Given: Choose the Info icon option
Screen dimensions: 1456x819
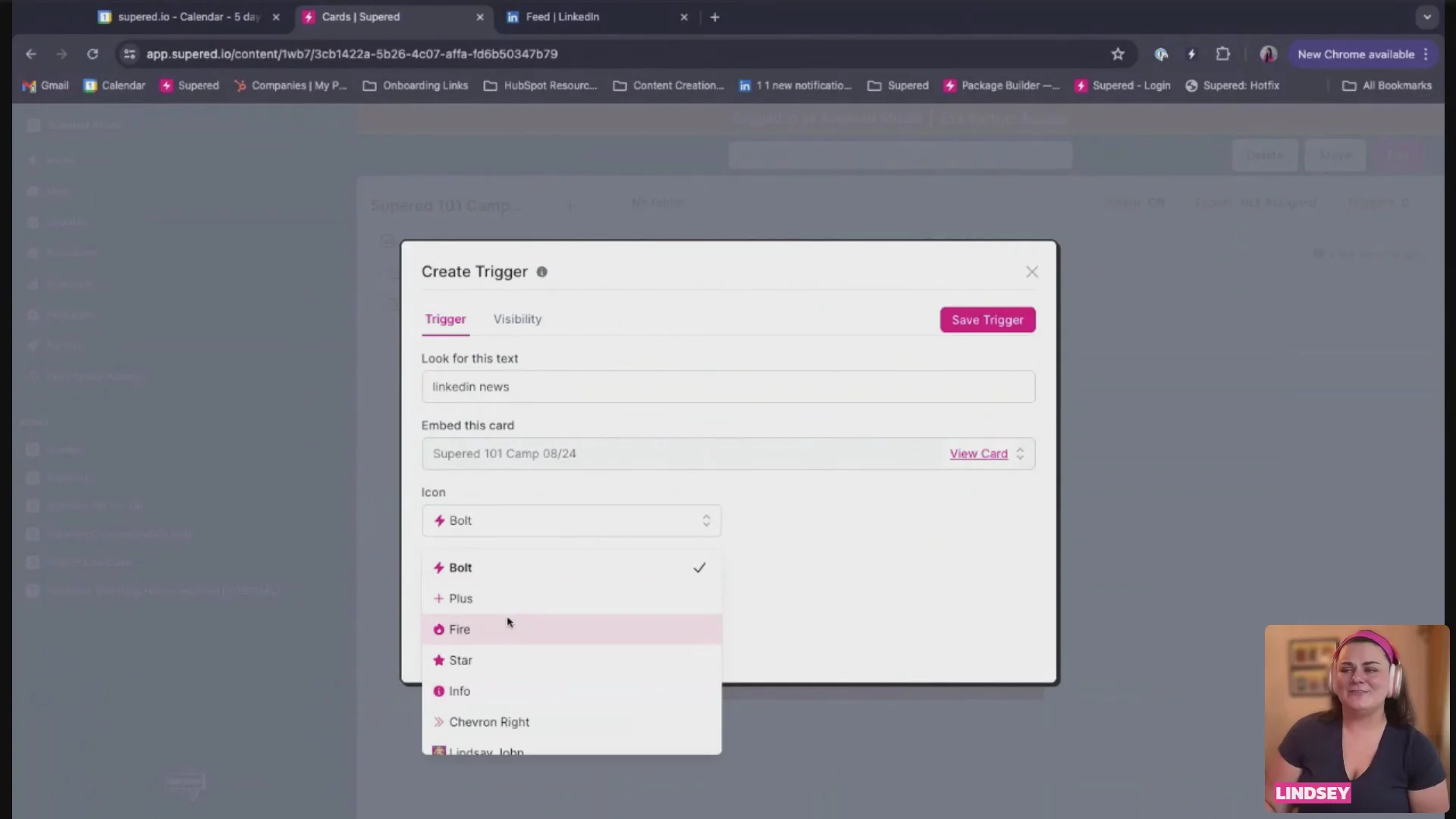Looking at the screenshot, I should pyautogui.click(x=572, y=692).
